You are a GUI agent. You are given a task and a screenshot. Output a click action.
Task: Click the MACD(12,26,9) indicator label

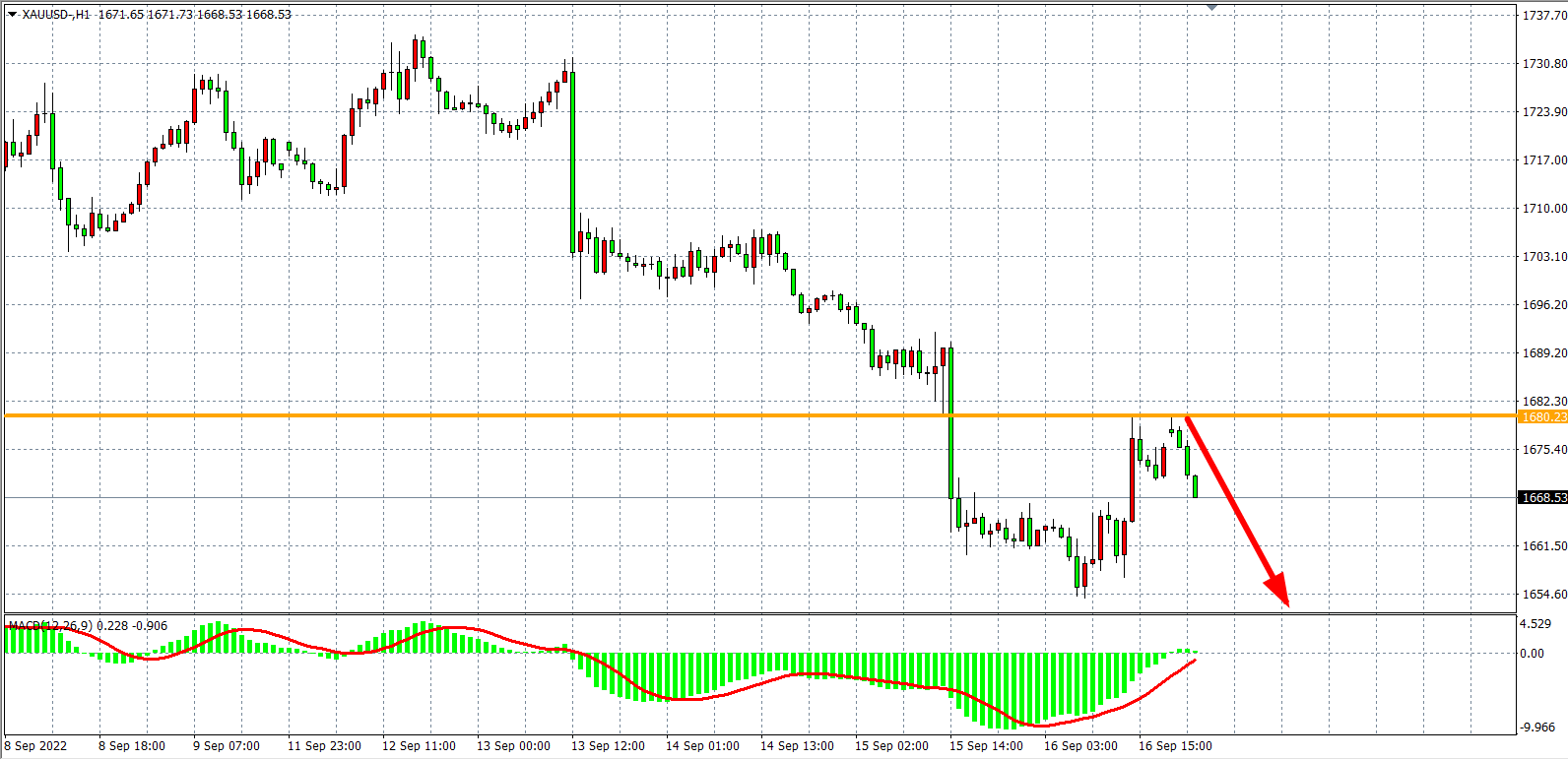tap(49, 625)
